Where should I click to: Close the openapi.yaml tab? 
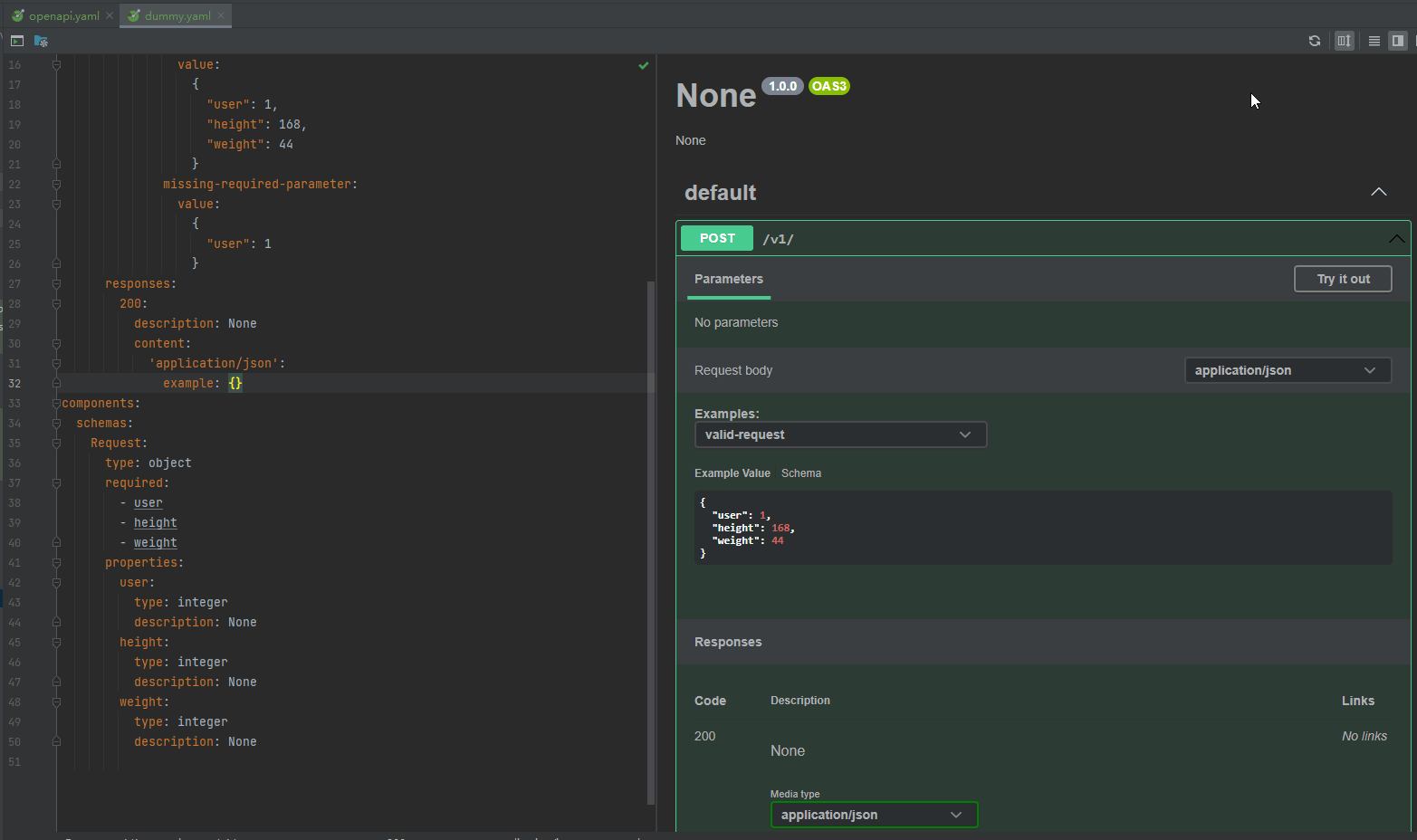110,15
